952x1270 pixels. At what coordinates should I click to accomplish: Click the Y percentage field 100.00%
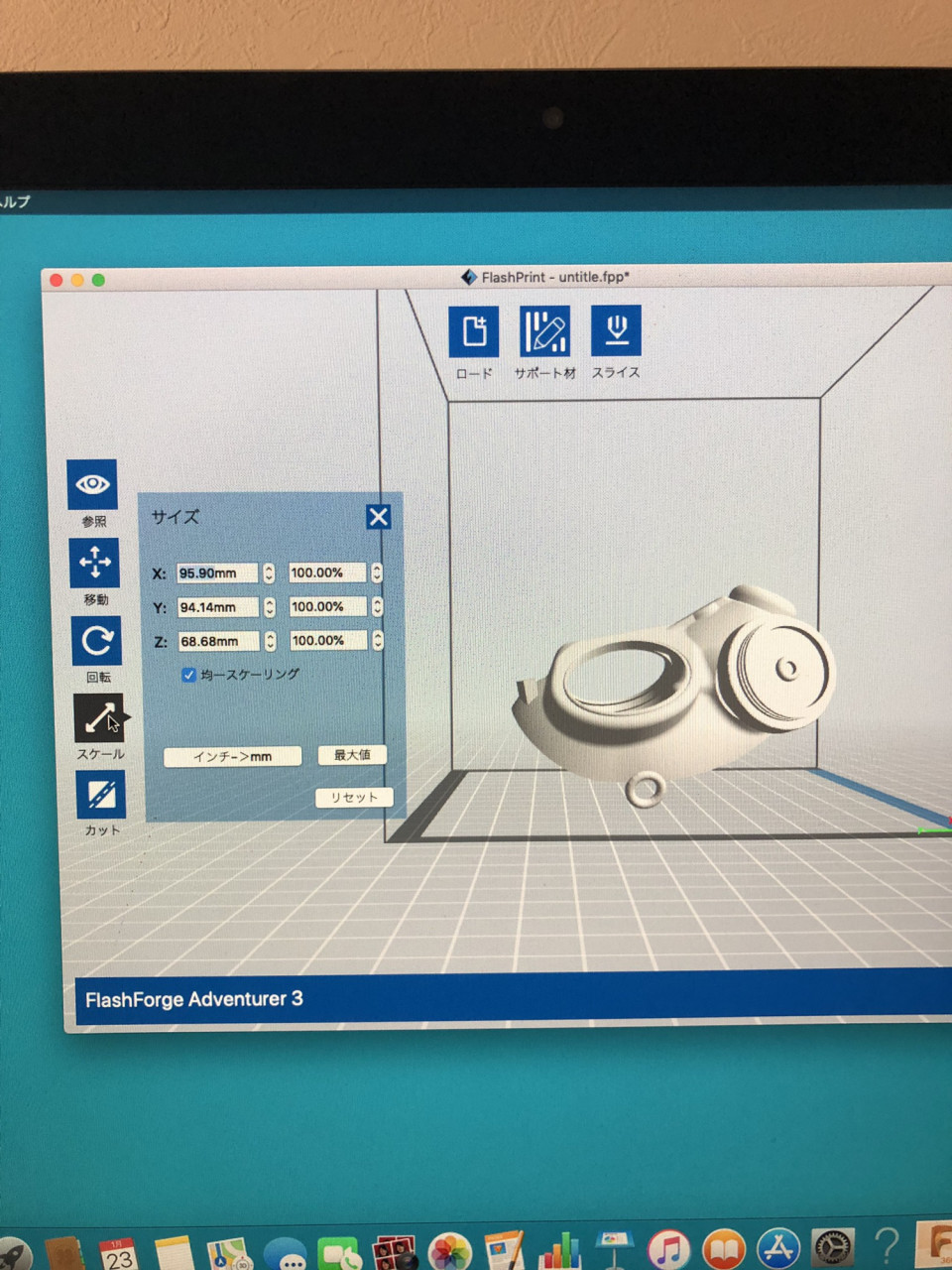click(x=329, y=606)
